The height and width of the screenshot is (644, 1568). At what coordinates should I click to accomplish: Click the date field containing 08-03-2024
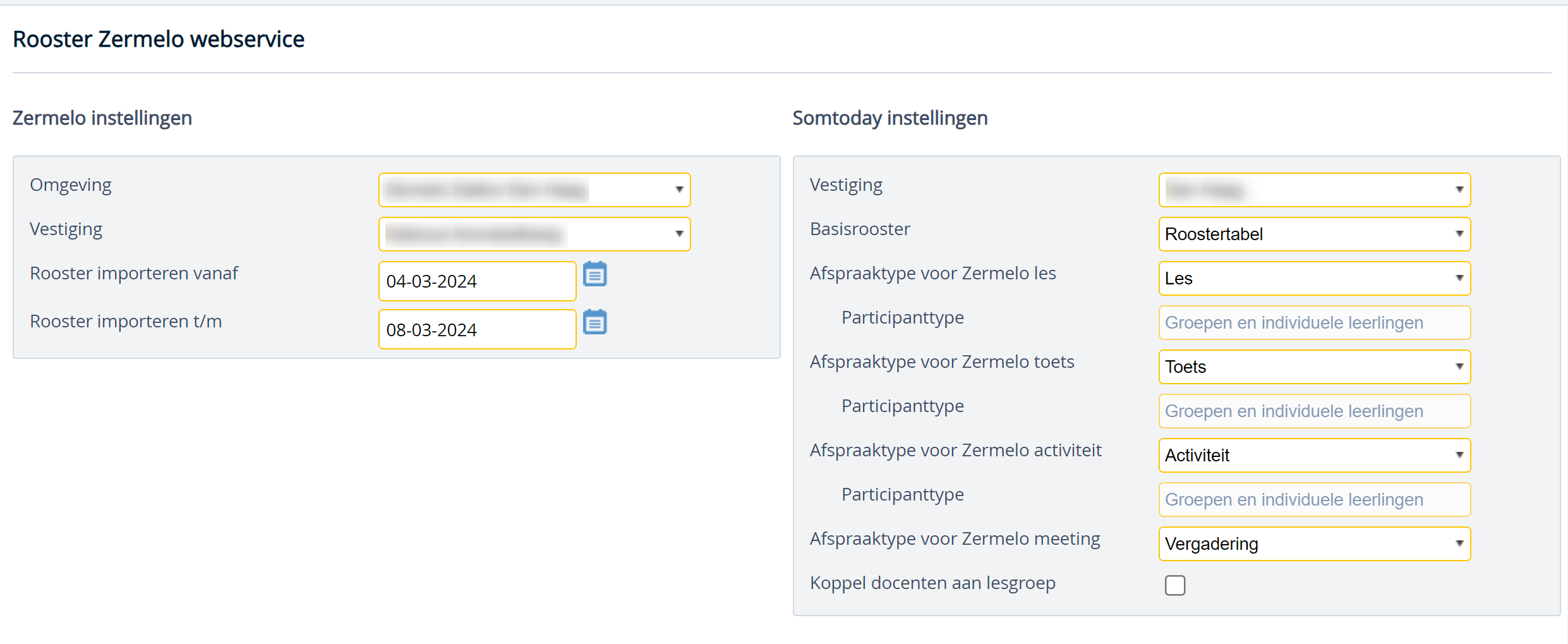[478, 329]
